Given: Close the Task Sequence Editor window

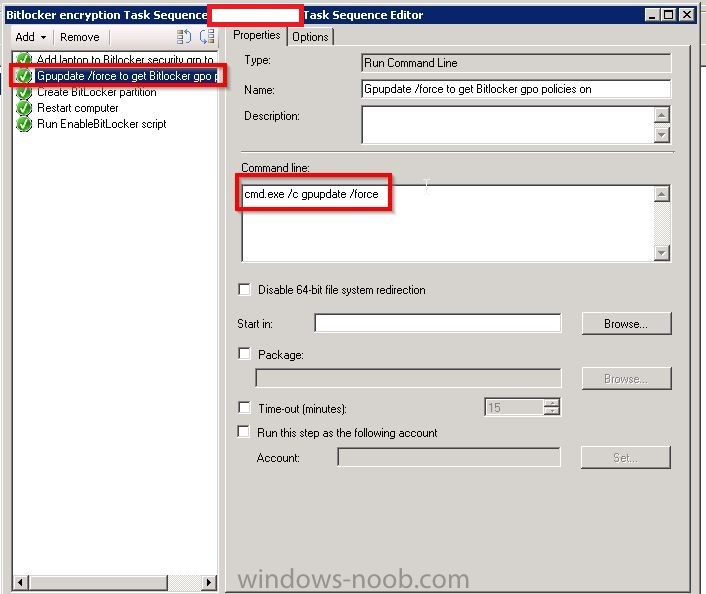Looking at the screenshot, I should click(687, 15).
